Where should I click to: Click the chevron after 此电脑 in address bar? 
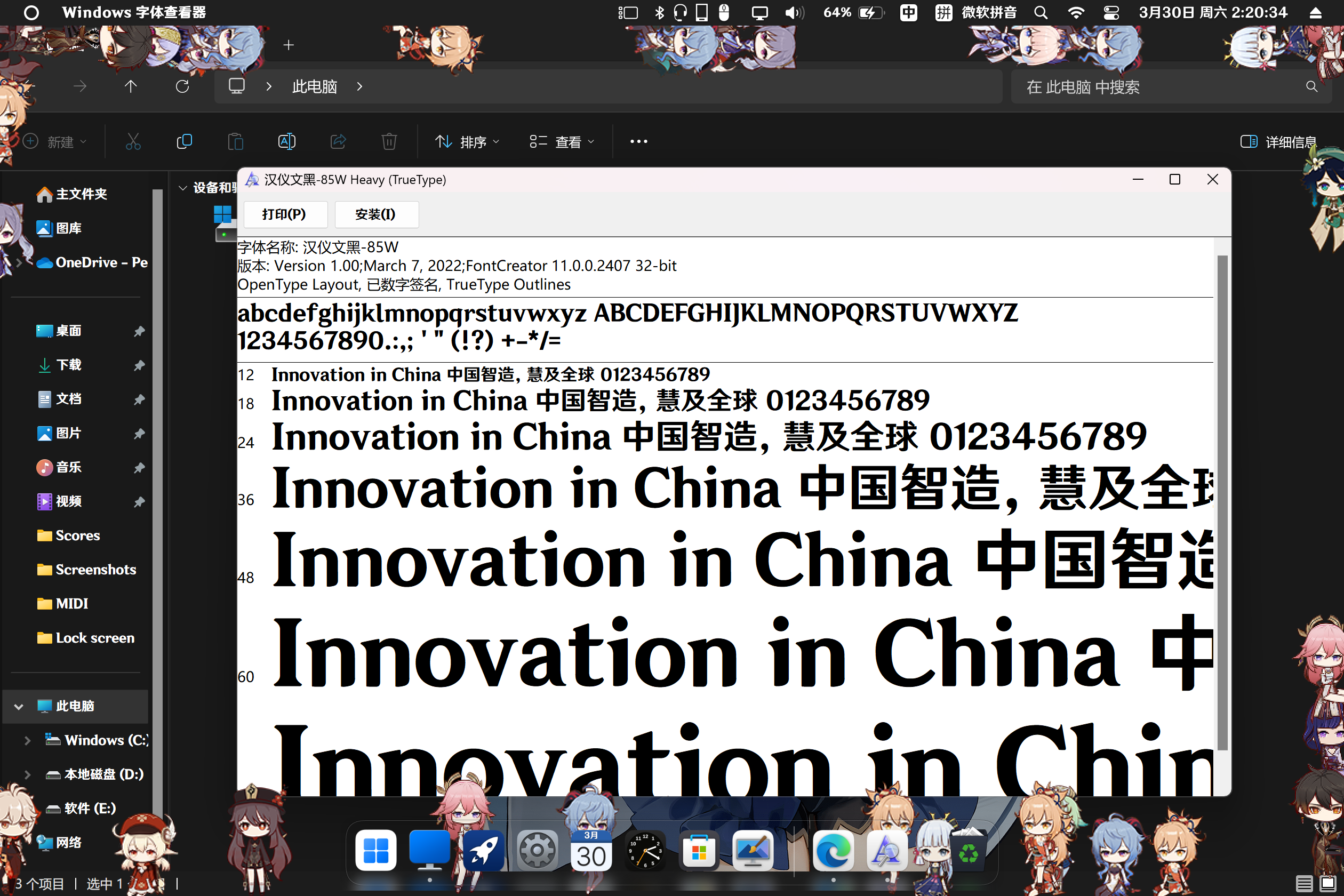tap(359, 86)
